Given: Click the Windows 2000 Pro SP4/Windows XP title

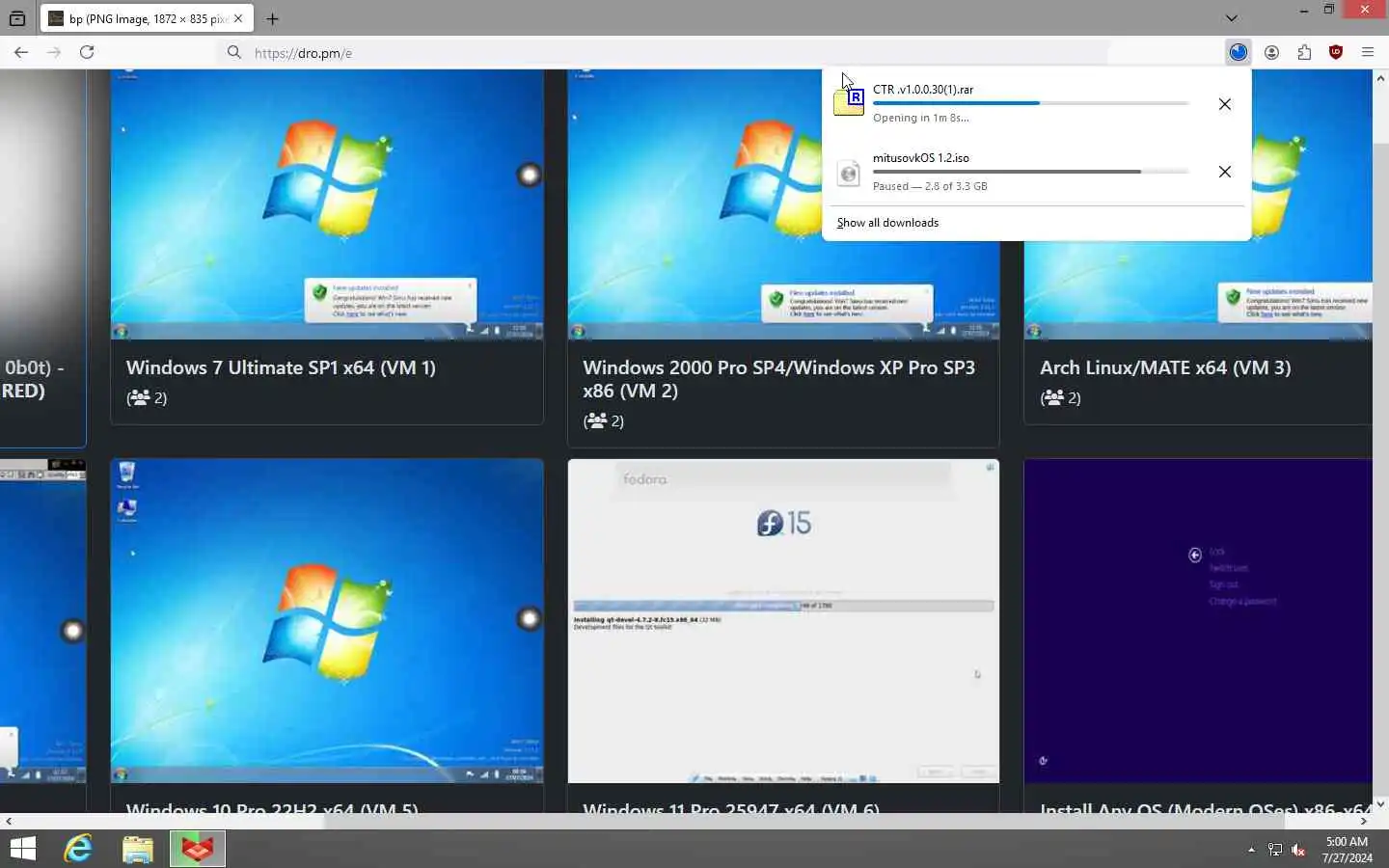Looking at the screenshot, I should [778, 379].
